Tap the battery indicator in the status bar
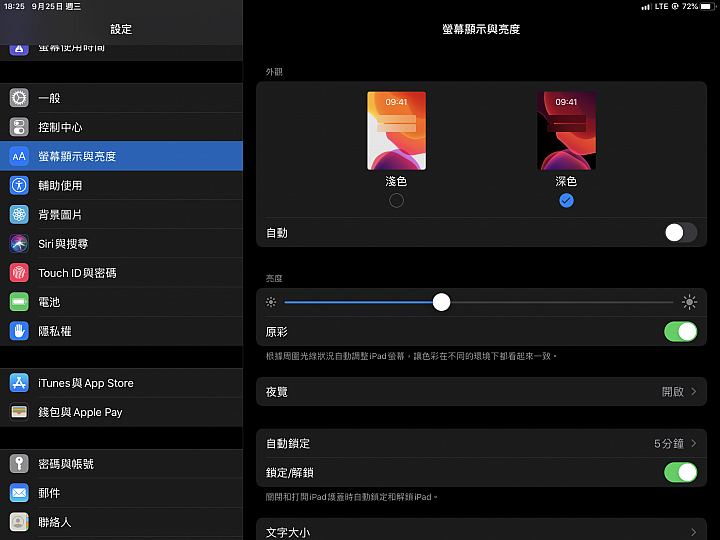Viewport: 720px width, 540px height. (708, 6)
